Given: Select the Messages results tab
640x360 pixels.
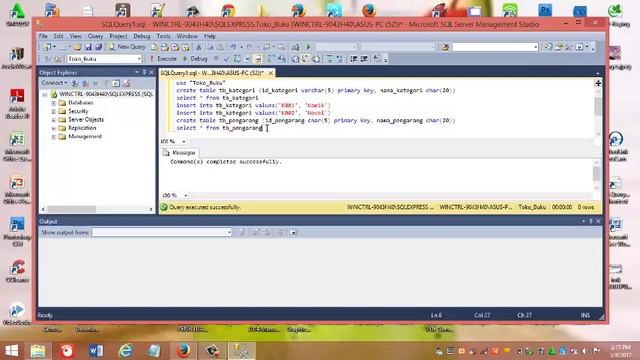Looking at the screenshot, I should click(180, 153).
